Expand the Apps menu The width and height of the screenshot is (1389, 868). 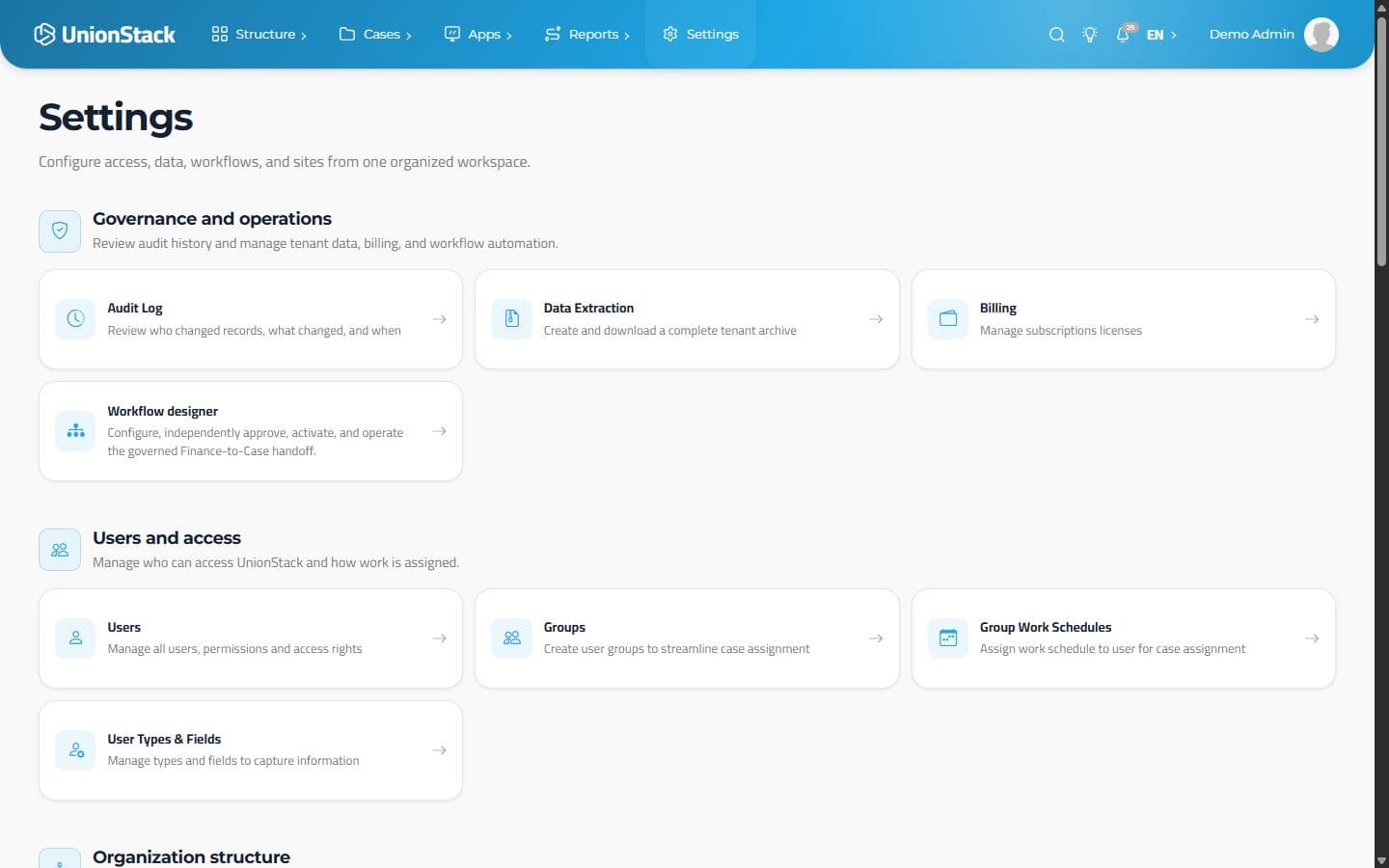[x=477, y=35]
